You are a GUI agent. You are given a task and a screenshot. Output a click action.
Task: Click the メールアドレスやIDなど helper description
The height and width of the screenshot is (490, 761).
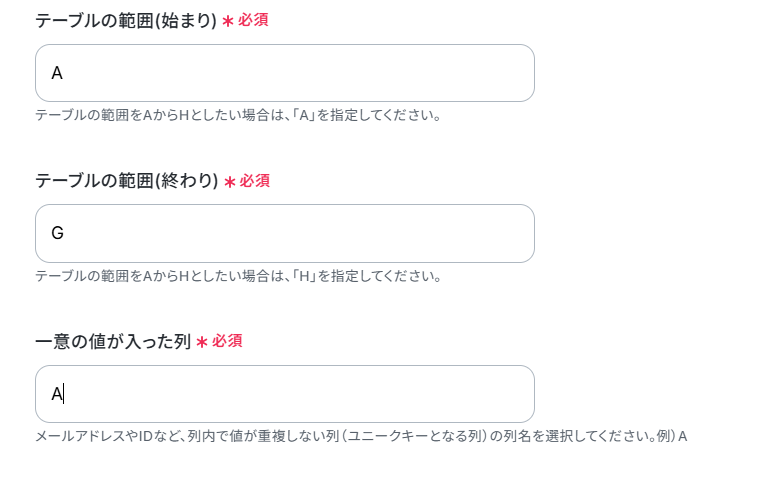[361, 436]
